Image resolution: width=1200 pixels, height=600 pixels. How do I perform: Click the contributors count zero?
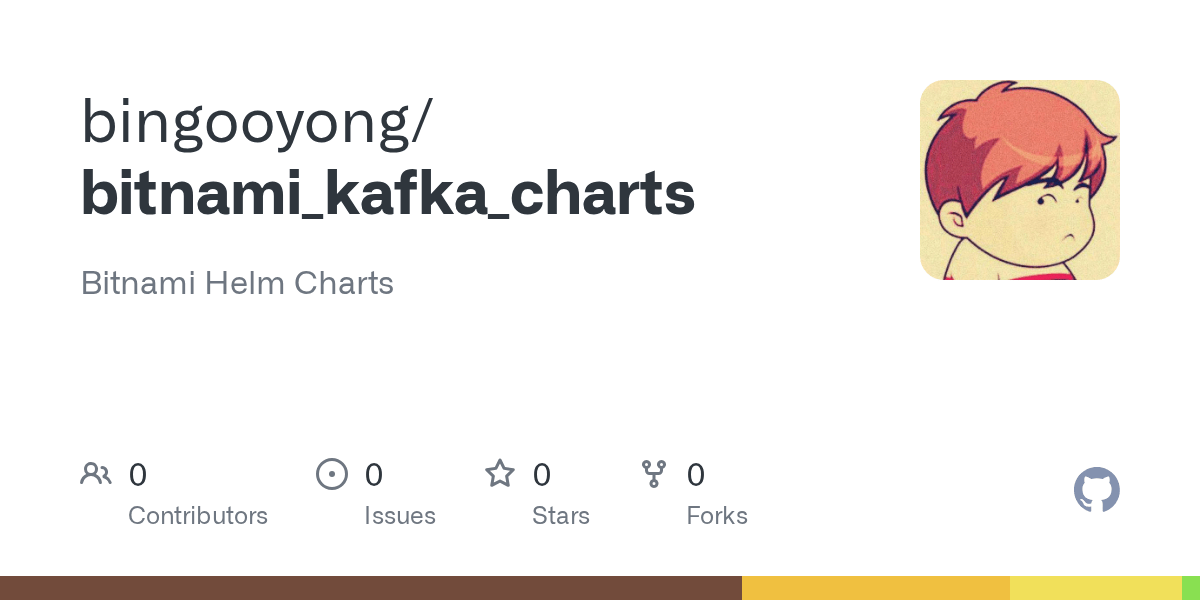tap(138, 474)
